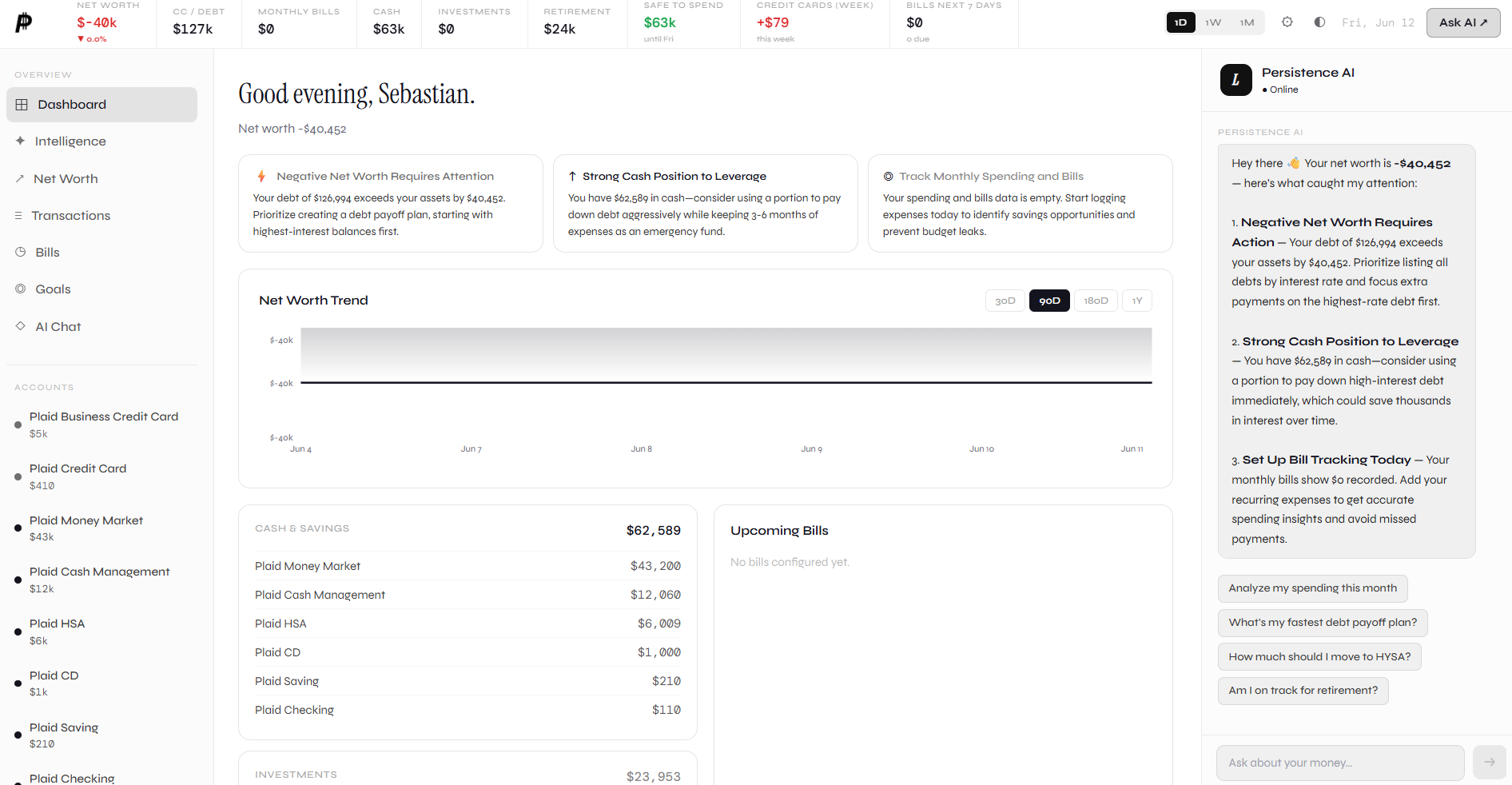Open the settings gear icon
The height and width of the screenshot is (785, 1512).
pyautogui.click(x=1287, y=22)
